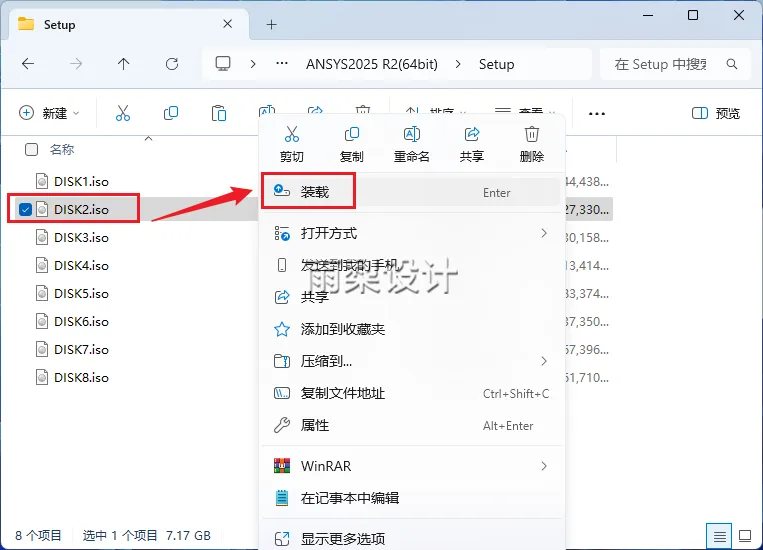
Task: Expand the WinRAR submenu
Action: click(544, 466)
